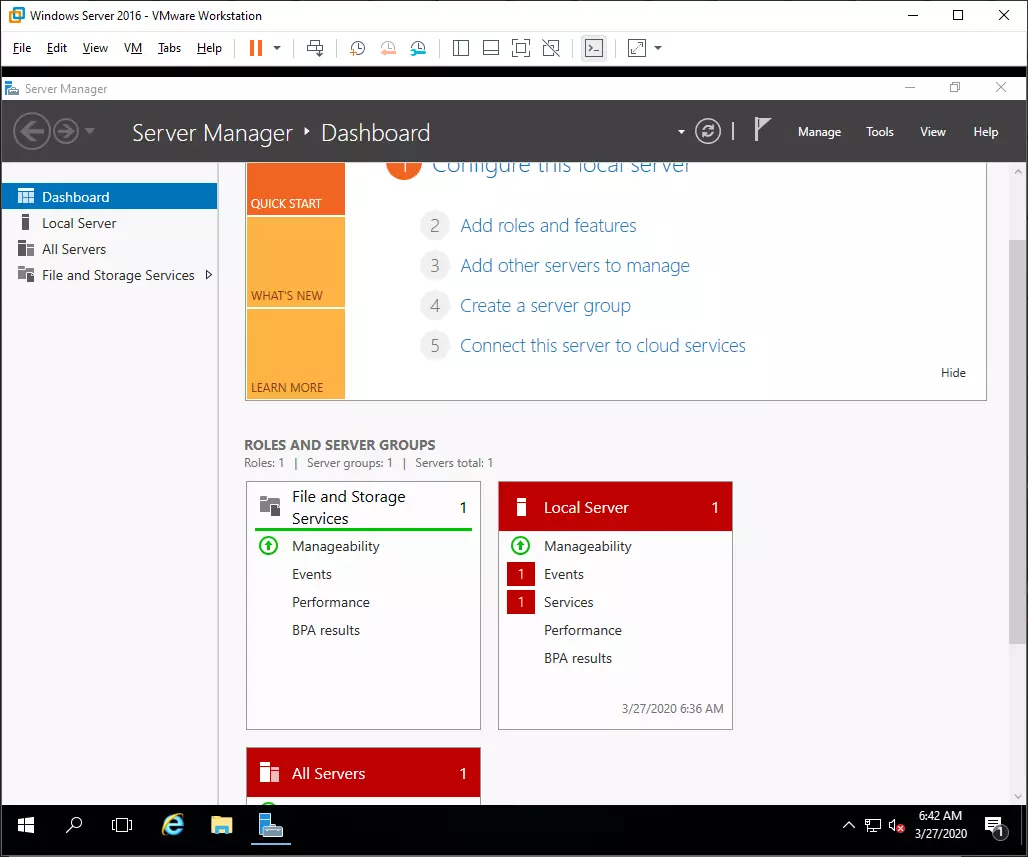
Task: Open the All Servers tile header
Action: click(363, 773)
